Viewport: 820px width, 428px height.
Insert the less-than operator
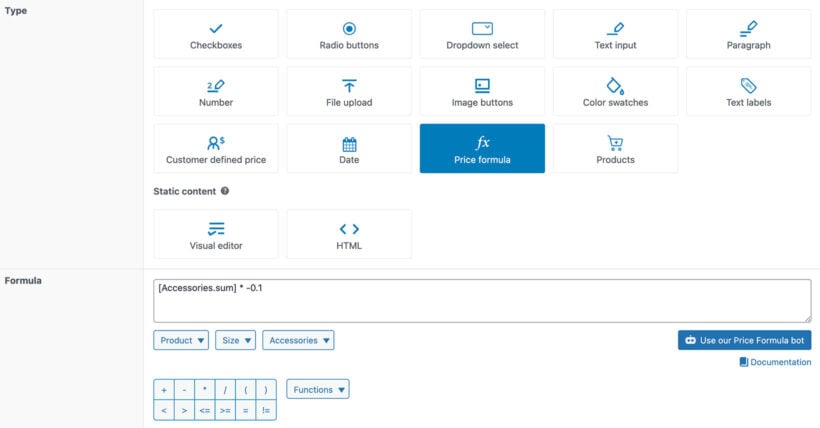pyautogui.click(x=164, y=410)
